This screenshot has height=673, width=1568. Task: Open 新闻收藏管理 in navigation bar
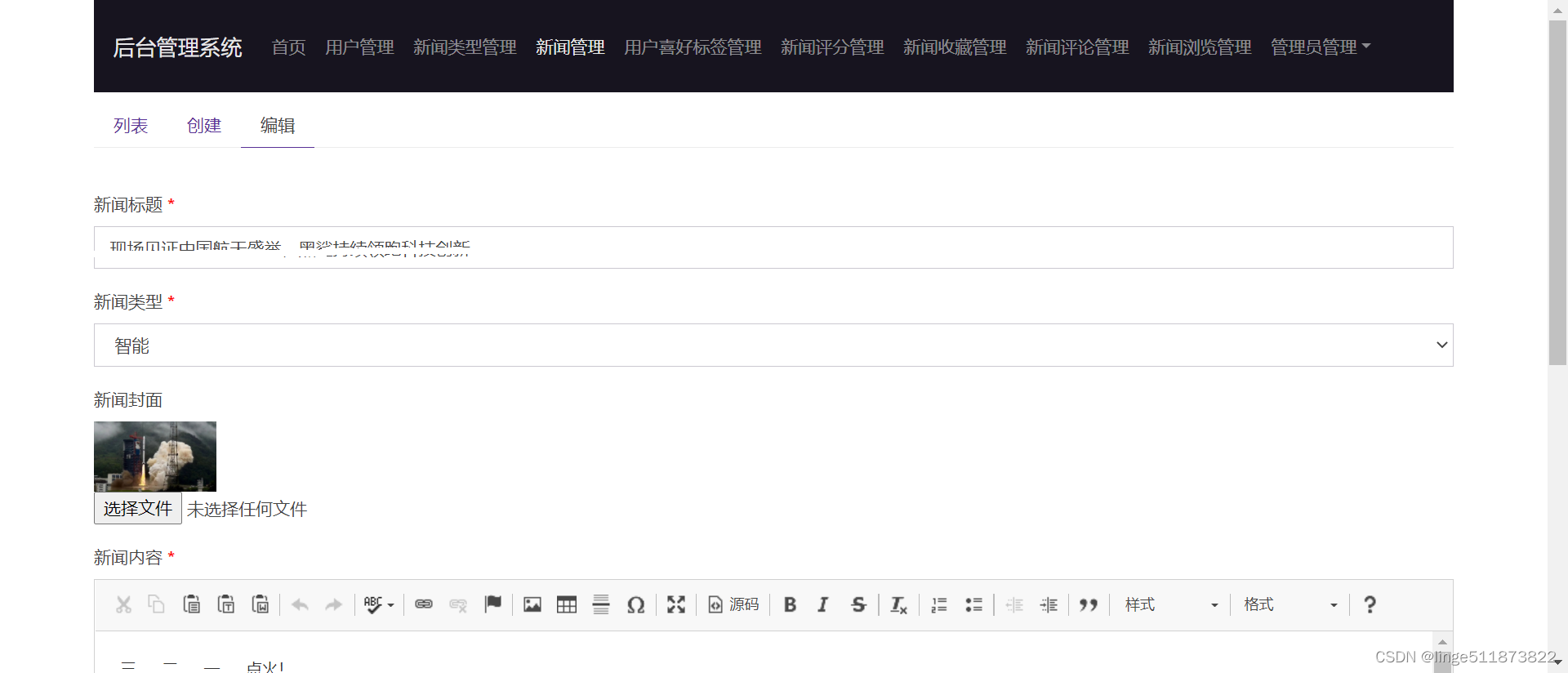pos(955,47)
